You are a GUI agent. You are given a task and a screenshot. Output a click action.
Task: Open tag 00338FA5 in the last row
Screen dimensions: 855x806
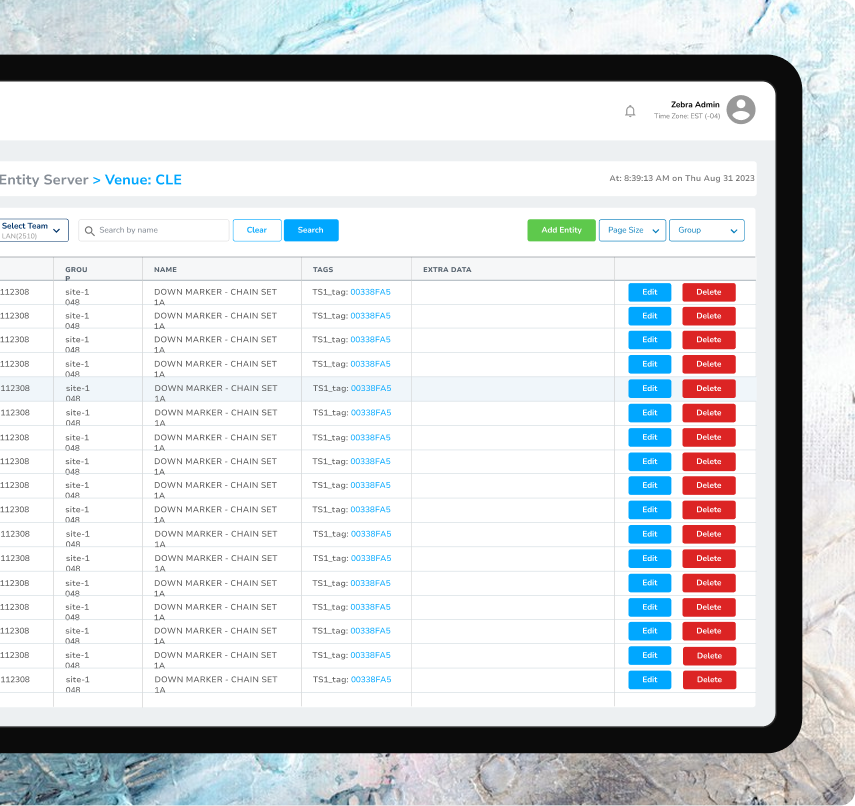tap(371, 679)
